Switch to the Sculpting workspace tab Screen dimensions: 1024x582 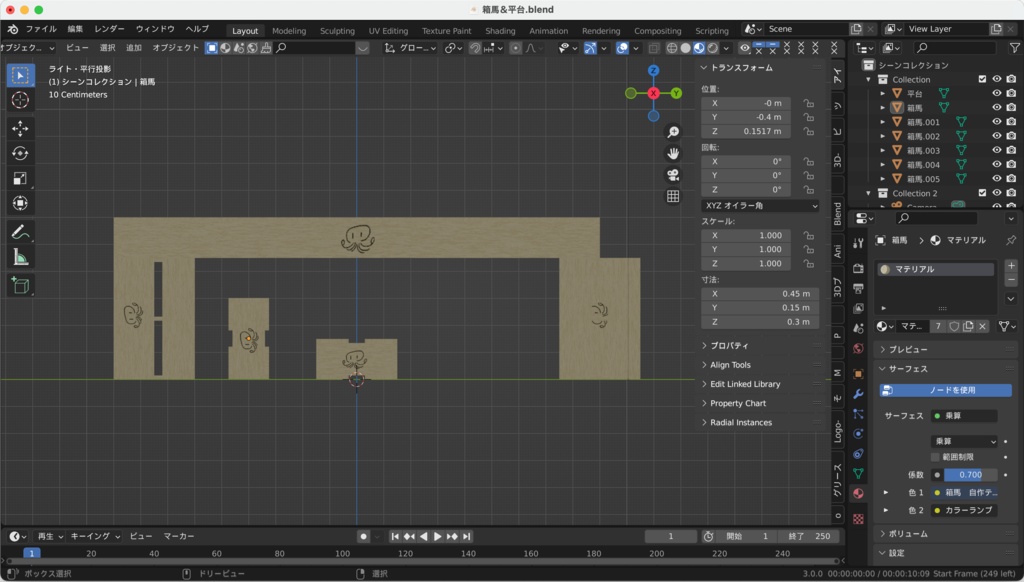[337, 31]
